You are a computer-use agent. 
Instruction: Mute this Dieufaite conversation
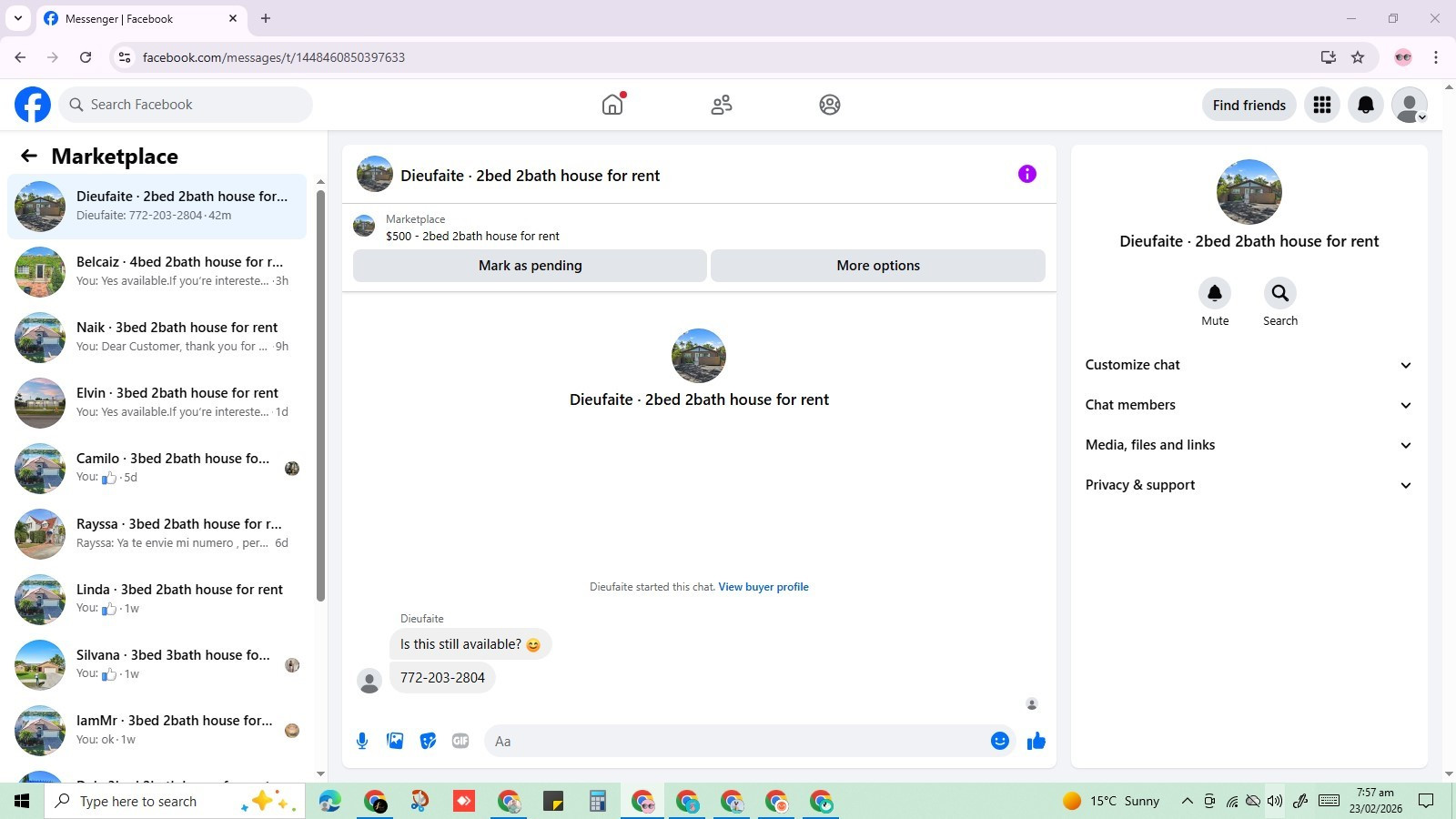tap(1215, 293)
